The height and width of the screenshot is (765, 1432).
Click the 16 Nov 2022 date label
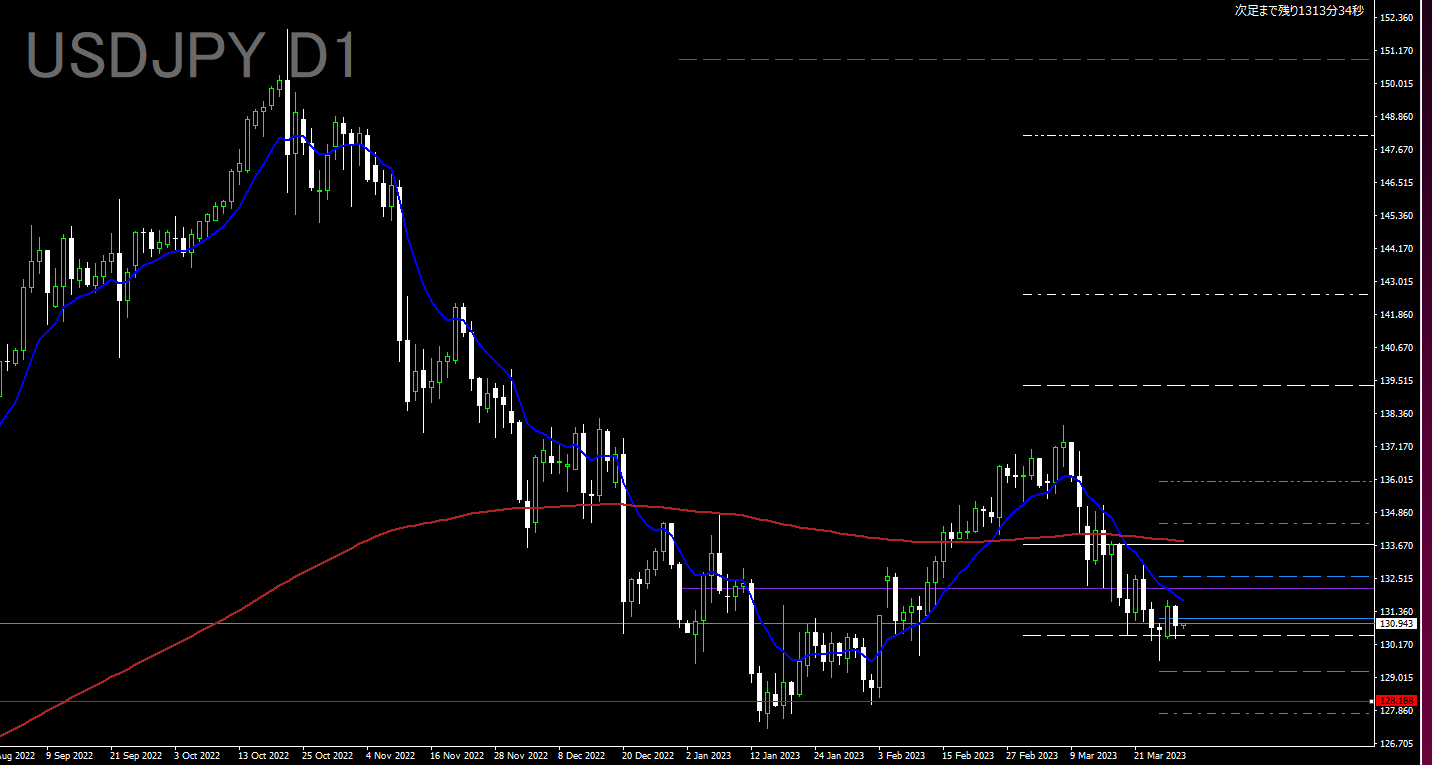pos(455,757)
